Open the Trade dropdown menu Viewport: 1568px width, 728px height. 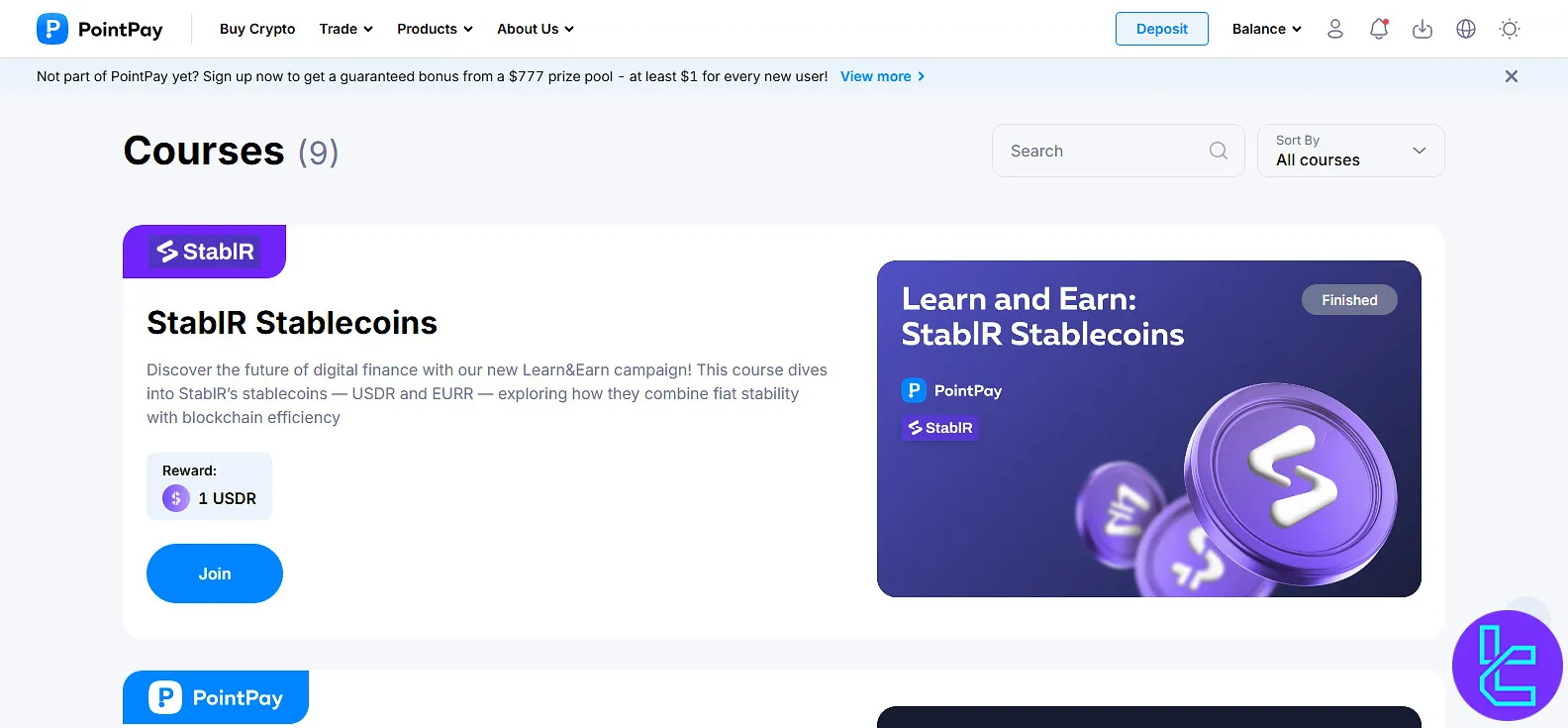coord(345,29)
